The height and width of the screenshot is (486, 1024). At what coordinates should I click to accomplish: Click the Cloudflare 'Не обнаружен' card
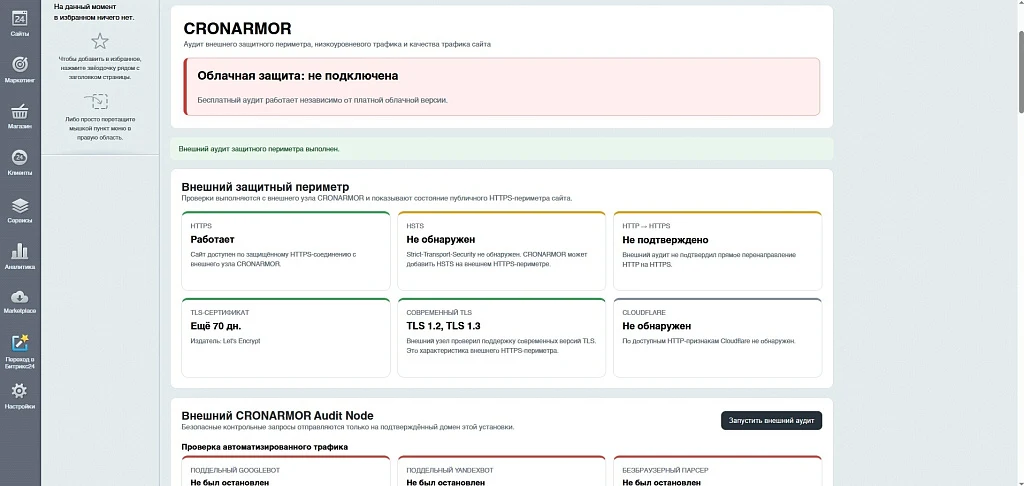pyautogui.click(x=718, y=338)
